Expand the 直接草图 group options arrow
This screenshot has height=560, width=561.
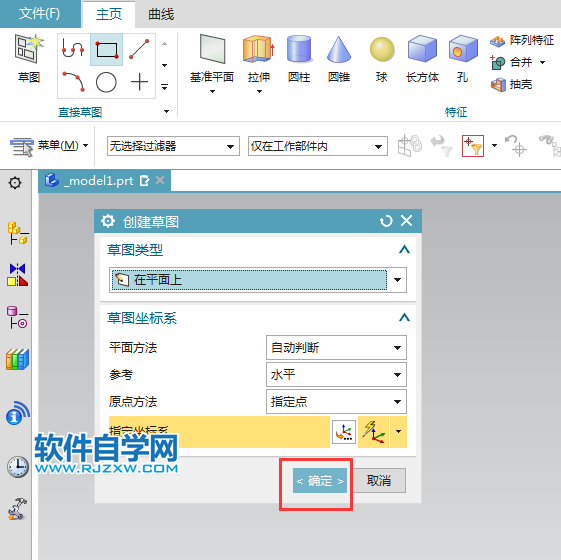(x=166, y=111)
